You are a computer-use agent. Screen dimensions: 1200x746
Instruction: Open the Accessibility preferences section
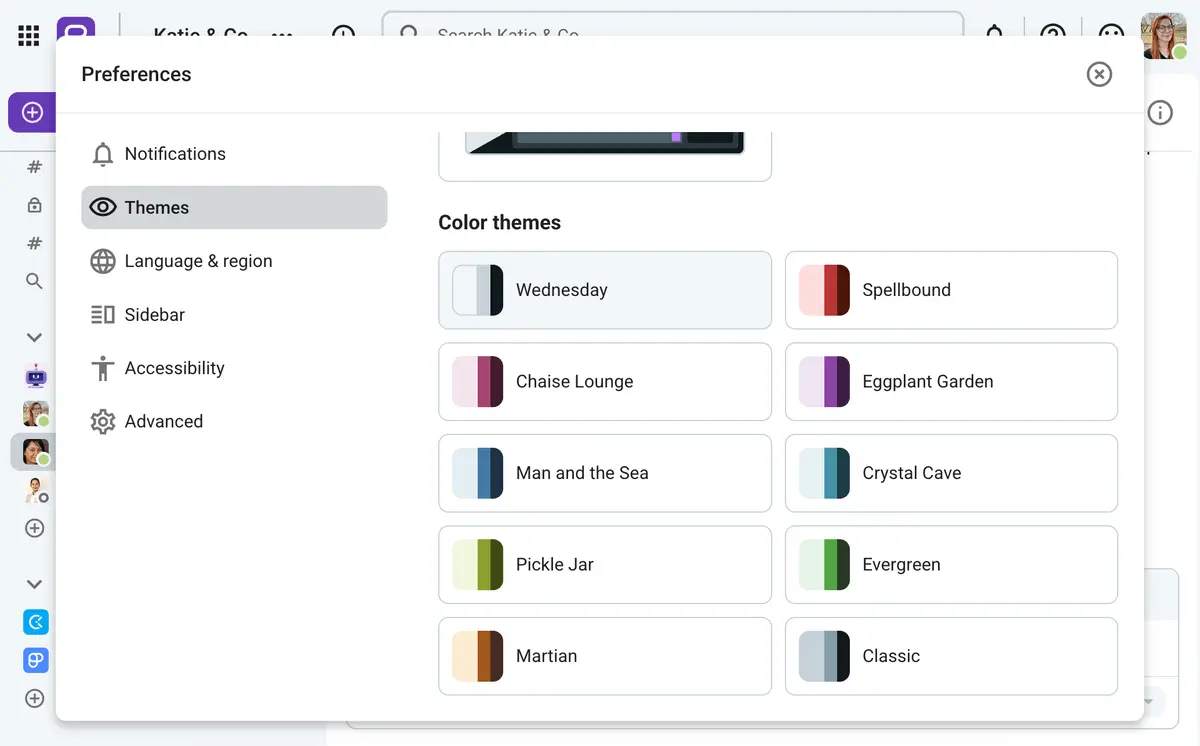[x=174, y=368]
